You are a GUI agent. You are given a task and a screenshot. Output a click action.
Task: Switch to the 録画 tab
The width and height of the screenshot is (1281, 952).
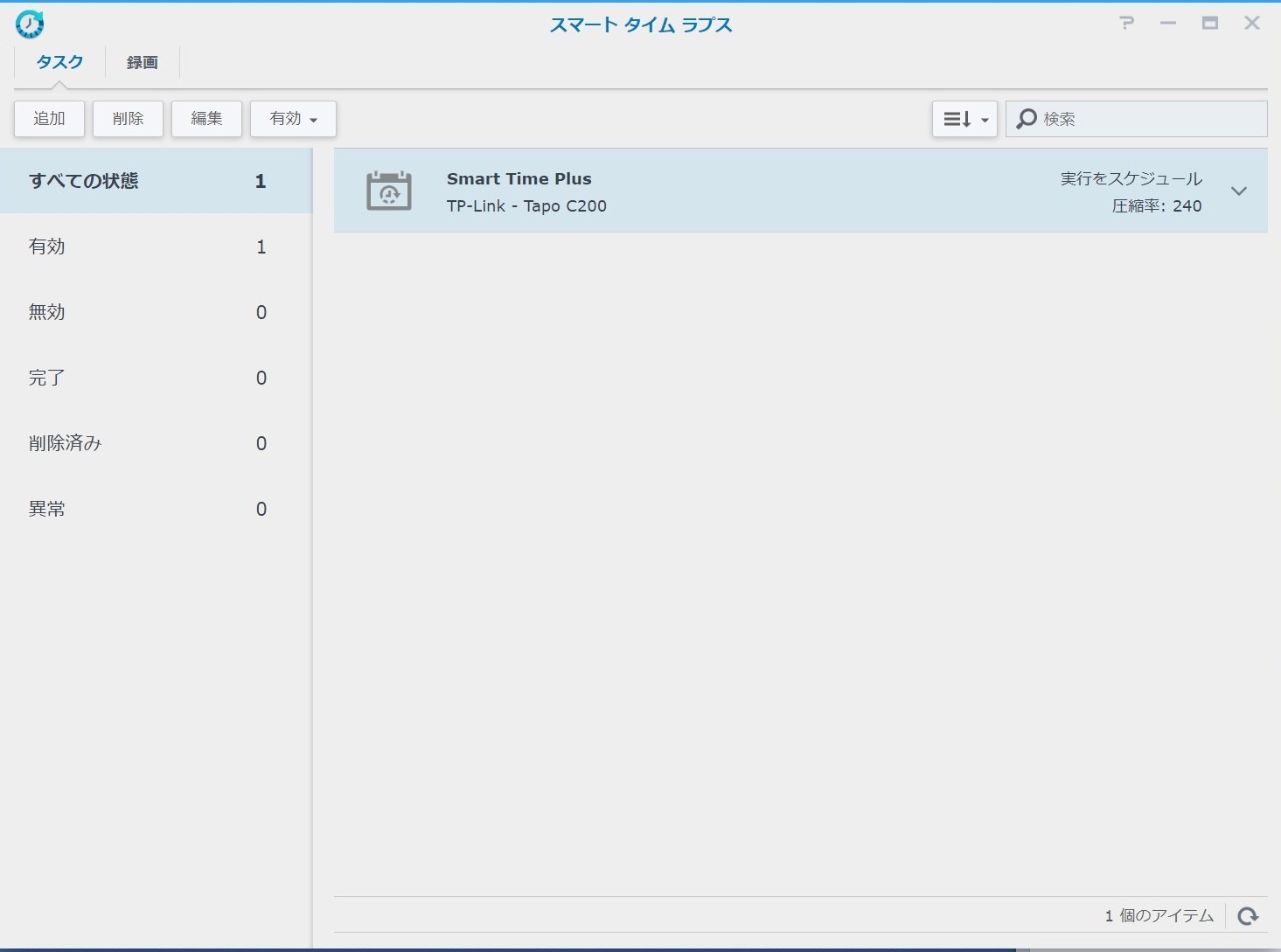(x=142, y=62)
